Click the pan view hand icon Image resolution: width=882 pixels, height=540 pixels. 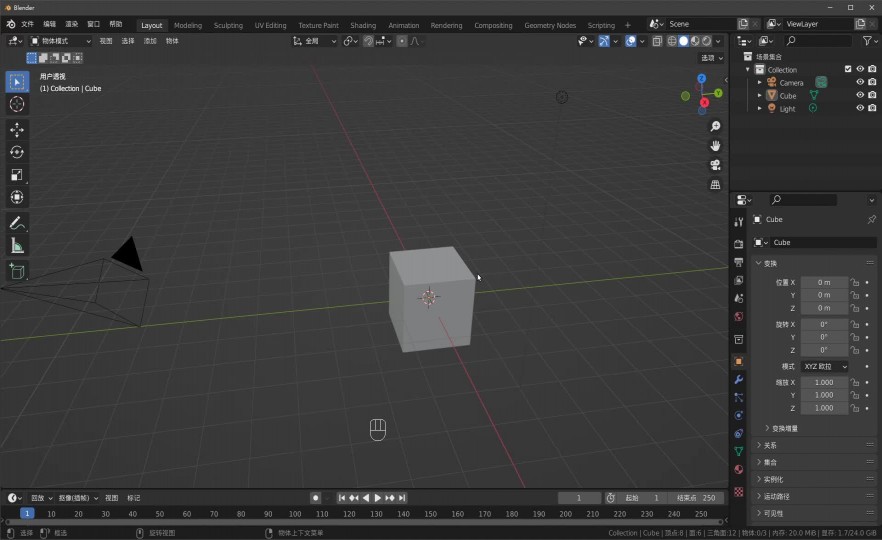coord(715,146)
